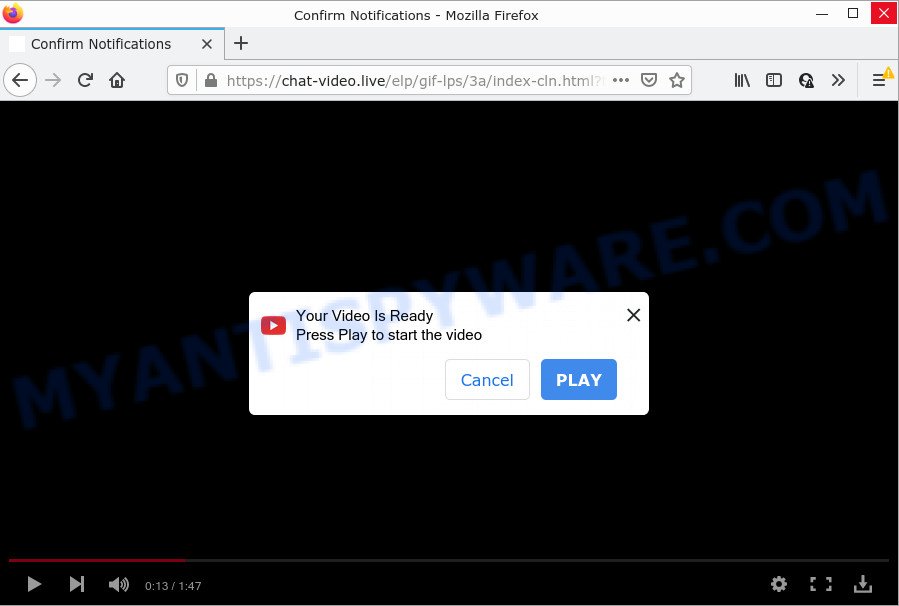Seek on the video progress bar
Image resolution: width=899 pixels, height=606 pixels.
click(x=449, y=560)
